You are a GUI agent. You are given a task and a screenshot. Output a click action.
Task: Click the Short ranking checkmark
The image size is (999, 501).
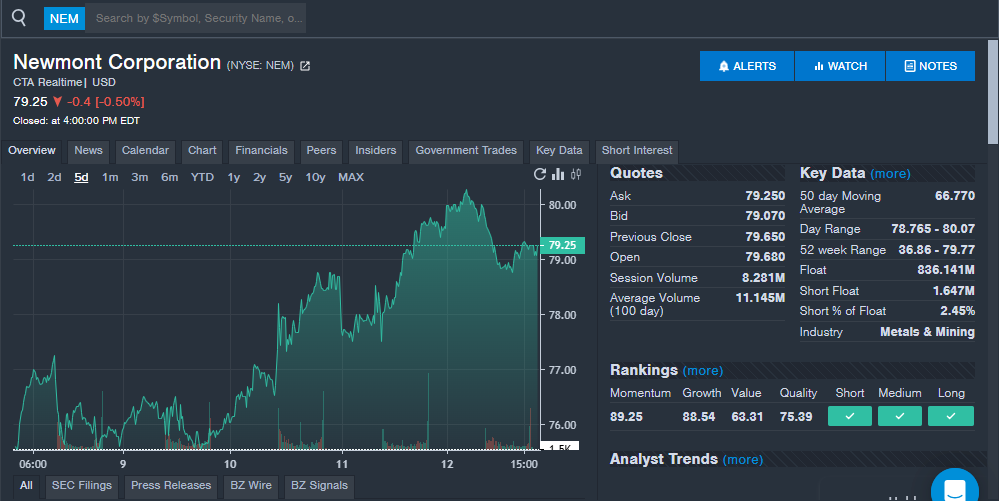click(x=850, y=416)
